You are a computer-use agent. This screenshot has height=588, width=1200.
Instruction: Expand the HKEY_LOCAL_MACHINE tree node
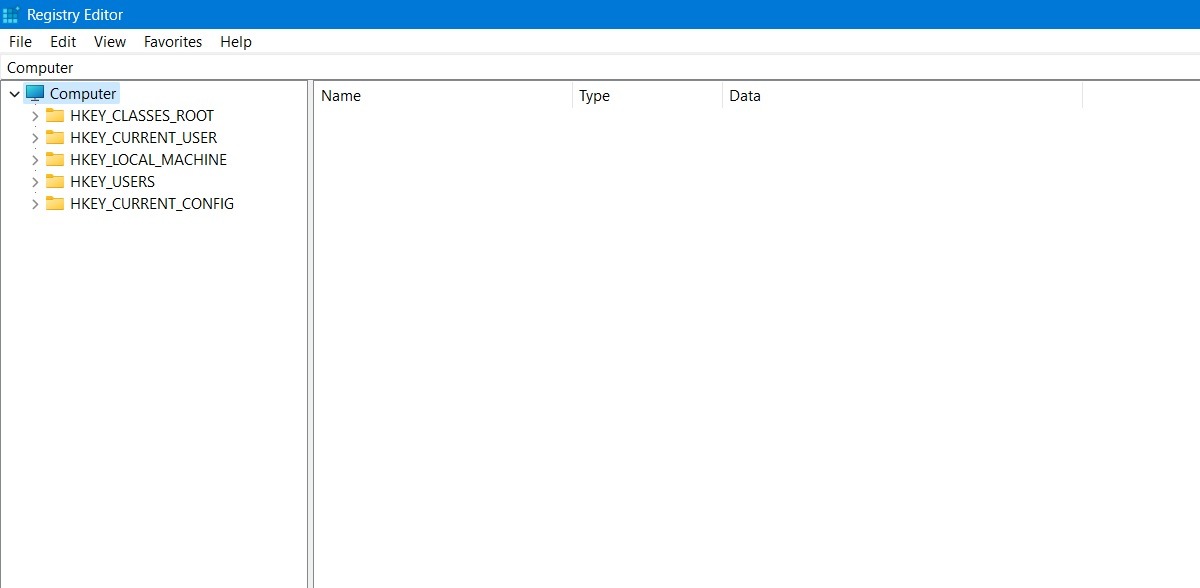point(36,159)
